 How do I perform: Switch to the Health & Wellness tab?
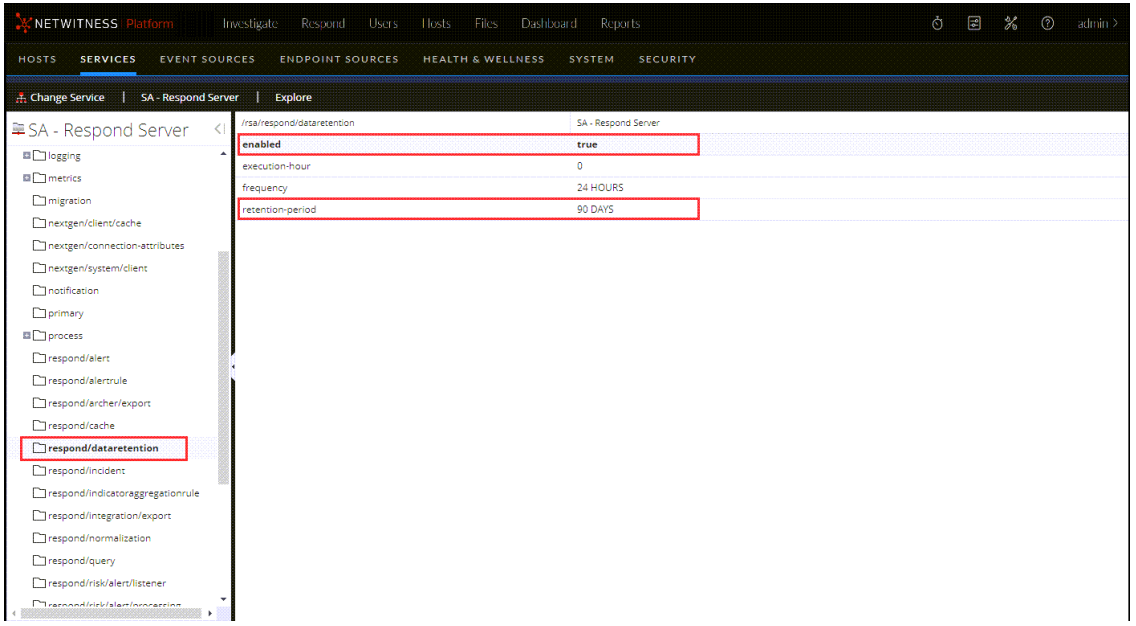(x=483, y=59)
